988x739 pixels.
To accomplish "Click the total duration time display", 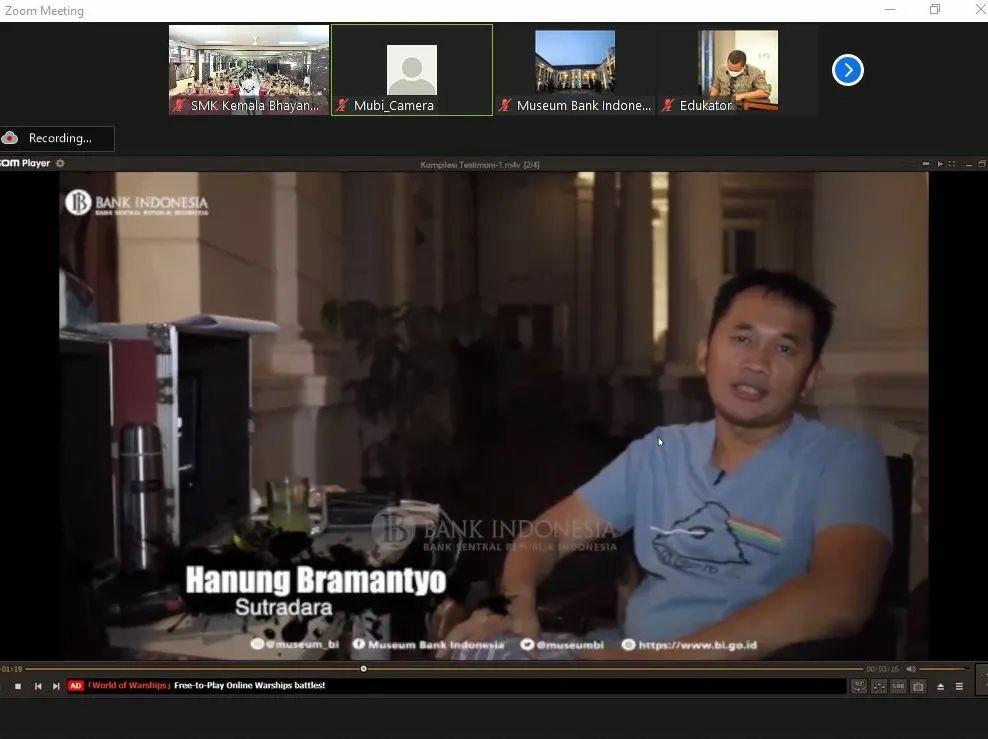I will click(882, 669).
